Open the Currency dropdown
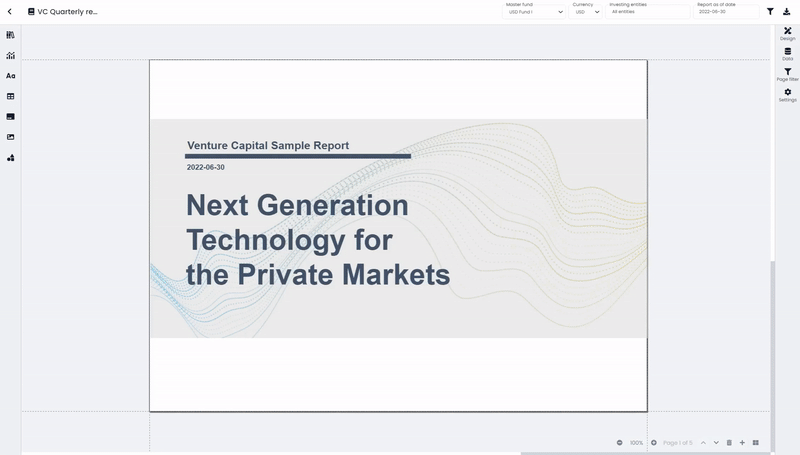 [585, 11]
